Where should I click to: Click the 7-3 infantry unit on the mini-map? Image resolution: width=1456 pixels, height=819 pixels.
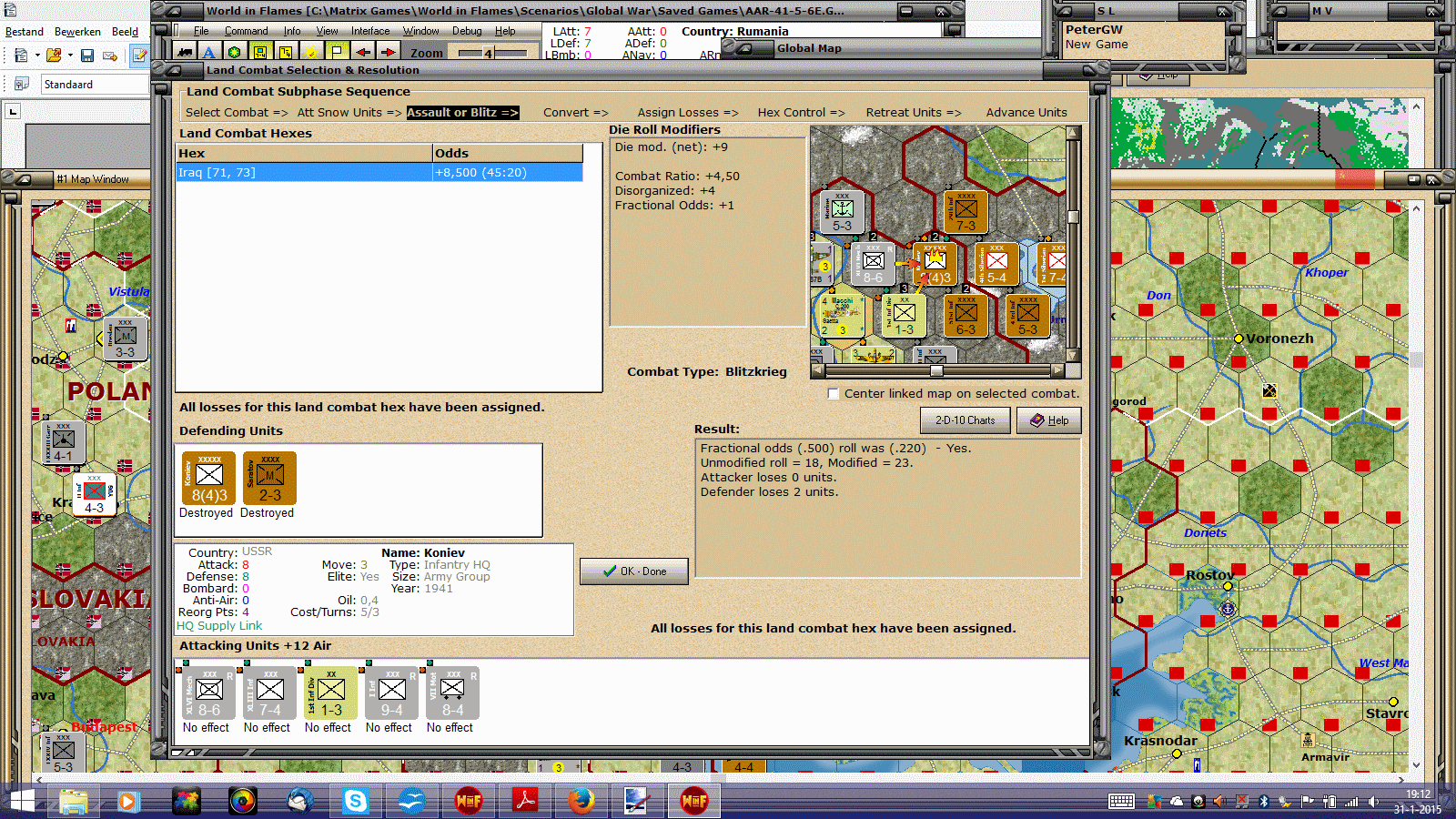966,212
